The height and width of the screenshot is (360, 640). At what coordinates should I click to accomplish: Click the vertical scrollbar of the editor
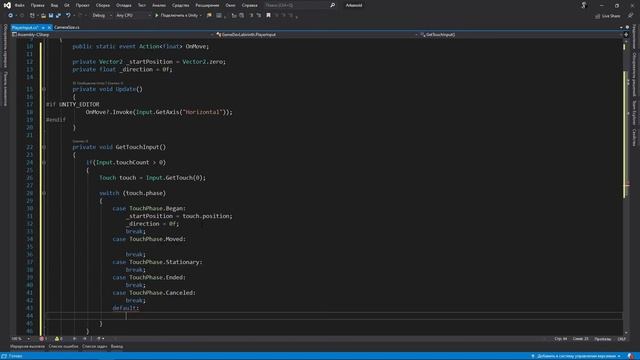tap(625, 187)
